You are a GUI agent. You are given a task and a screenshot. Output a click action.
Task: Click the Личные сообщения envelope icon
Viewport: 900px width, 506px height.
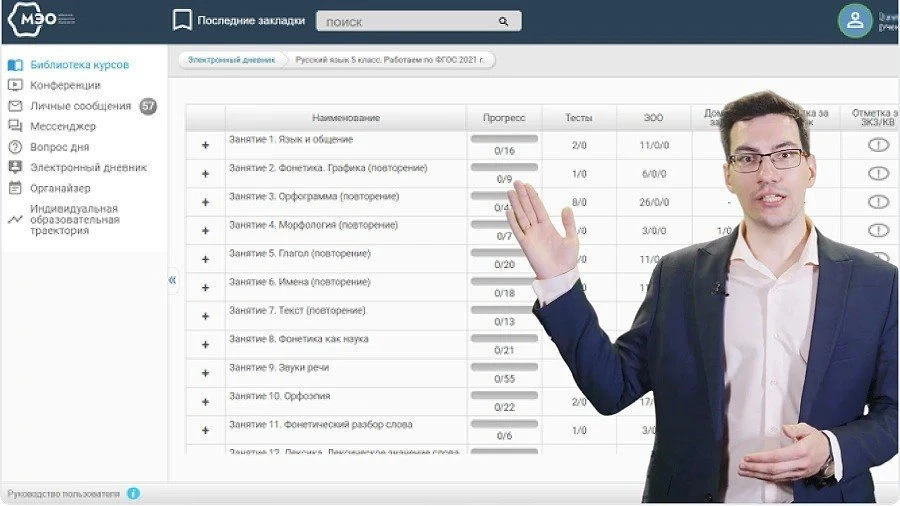15,106
